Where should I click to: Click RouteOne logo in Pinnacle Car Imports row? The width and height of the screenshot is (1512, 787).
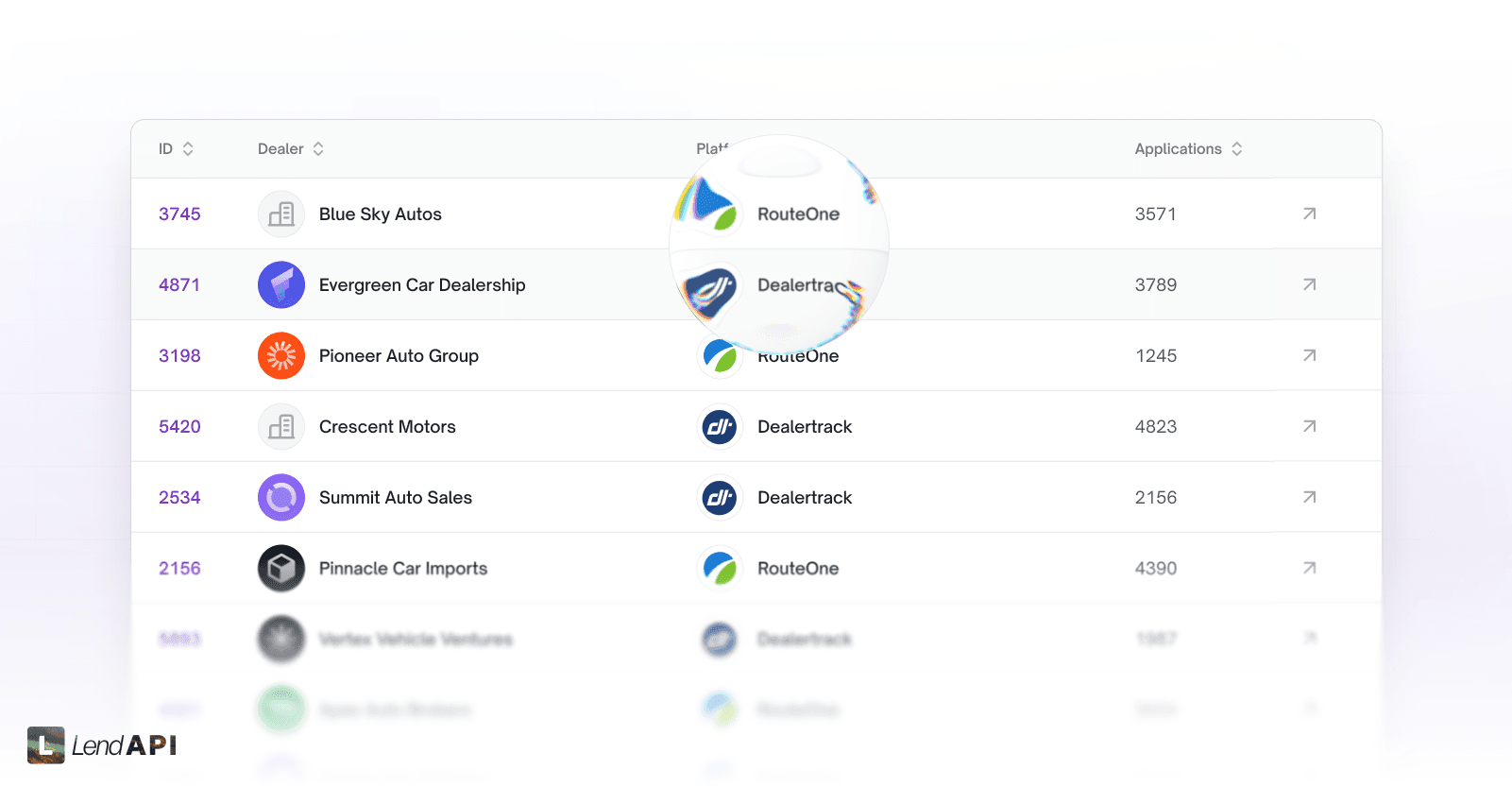[x=720, y=569]
